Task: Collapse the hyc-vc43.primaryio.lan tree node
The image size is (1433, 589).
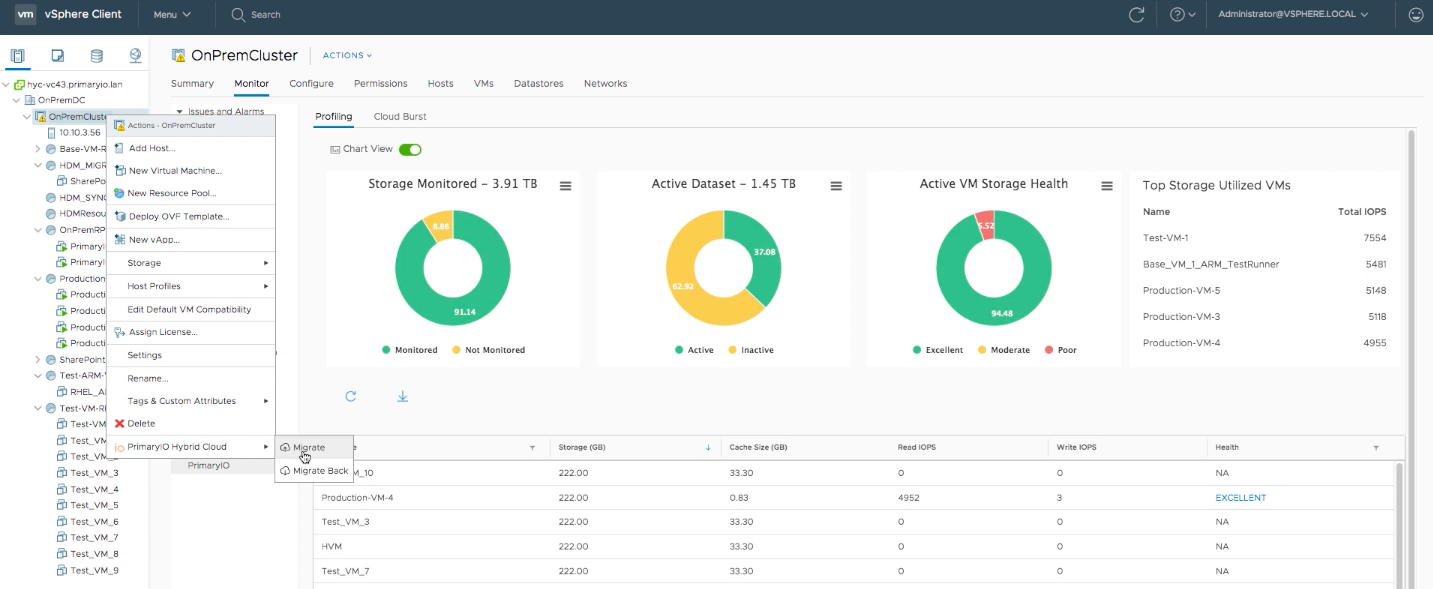Action: tap(7, 85)
